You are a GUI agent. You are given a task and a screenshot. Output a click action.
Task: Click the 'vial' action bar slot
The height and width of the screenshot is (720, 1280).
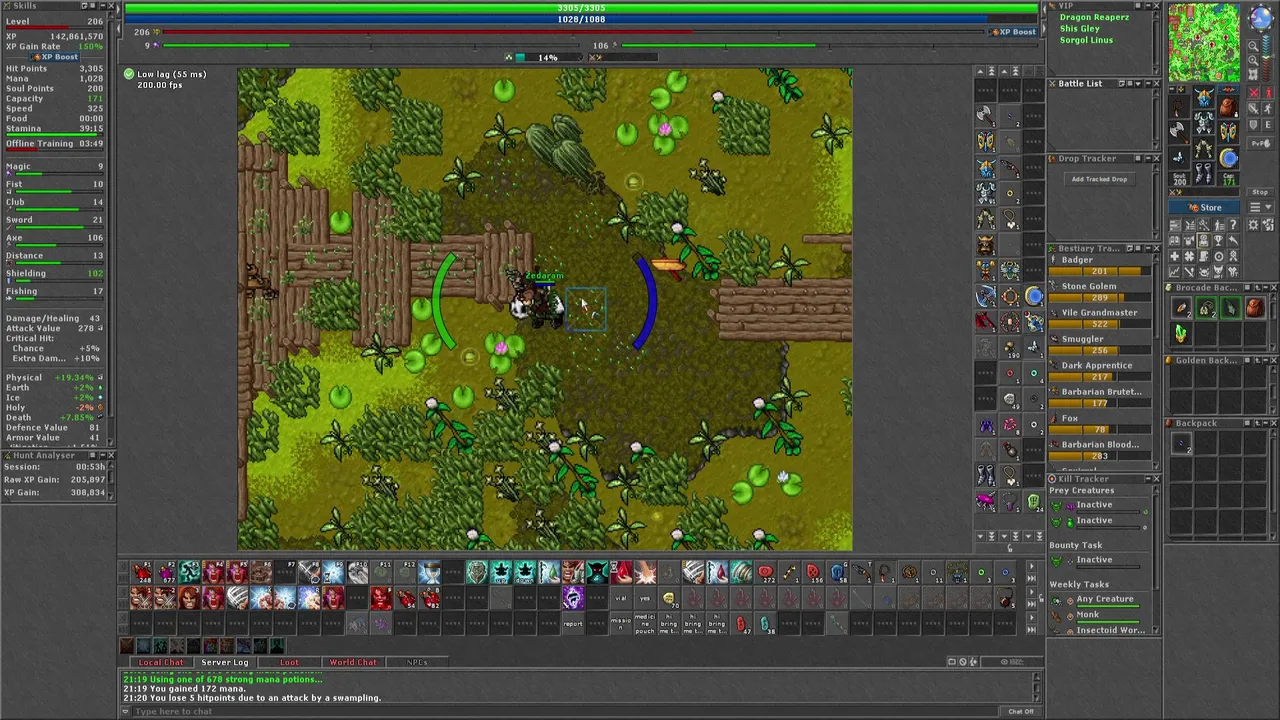click(620, 598)
